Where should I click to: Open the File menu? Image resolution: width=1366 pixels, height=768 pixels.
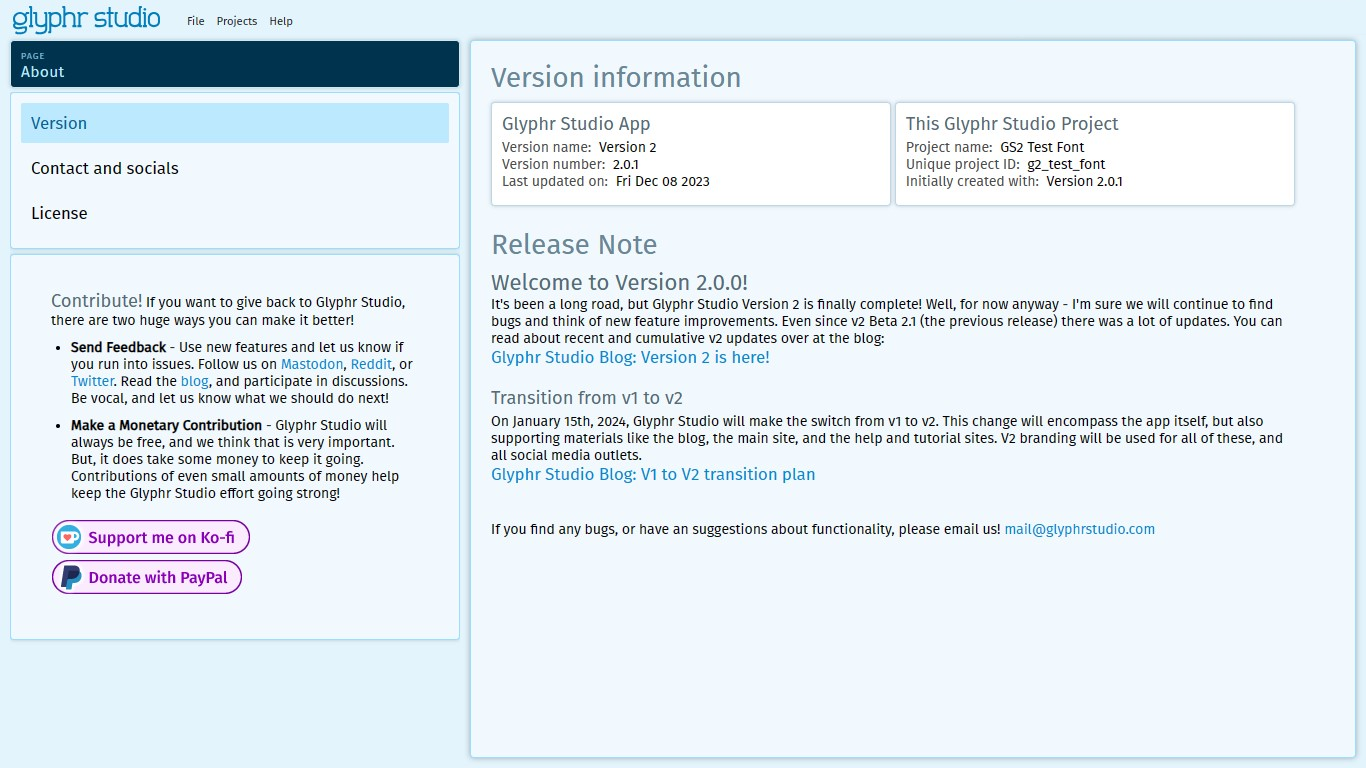pyautogui.click(x=196, y=21)
